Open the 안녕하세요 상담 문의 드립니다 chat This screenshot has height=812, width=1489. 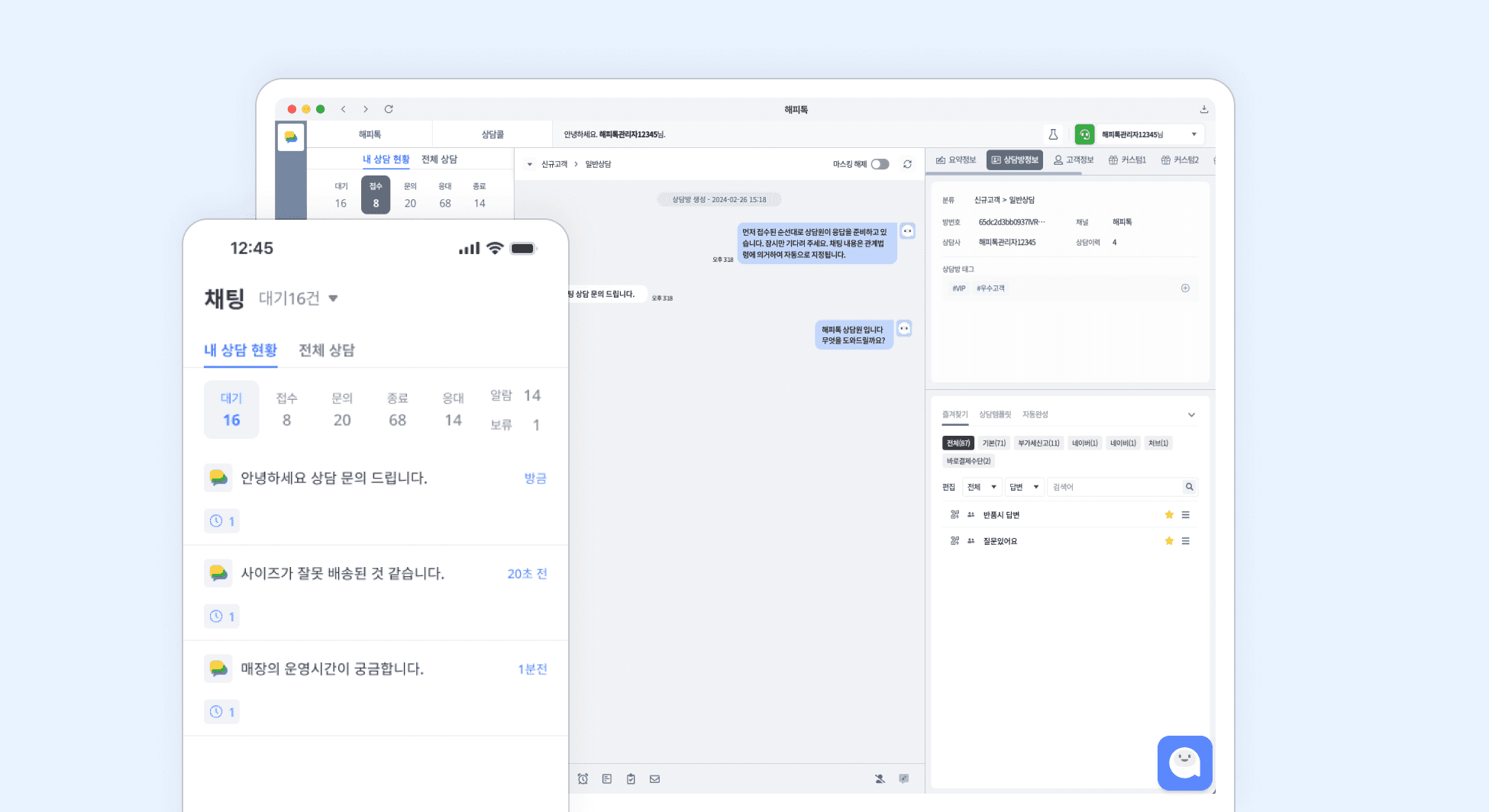click(376, 498)
